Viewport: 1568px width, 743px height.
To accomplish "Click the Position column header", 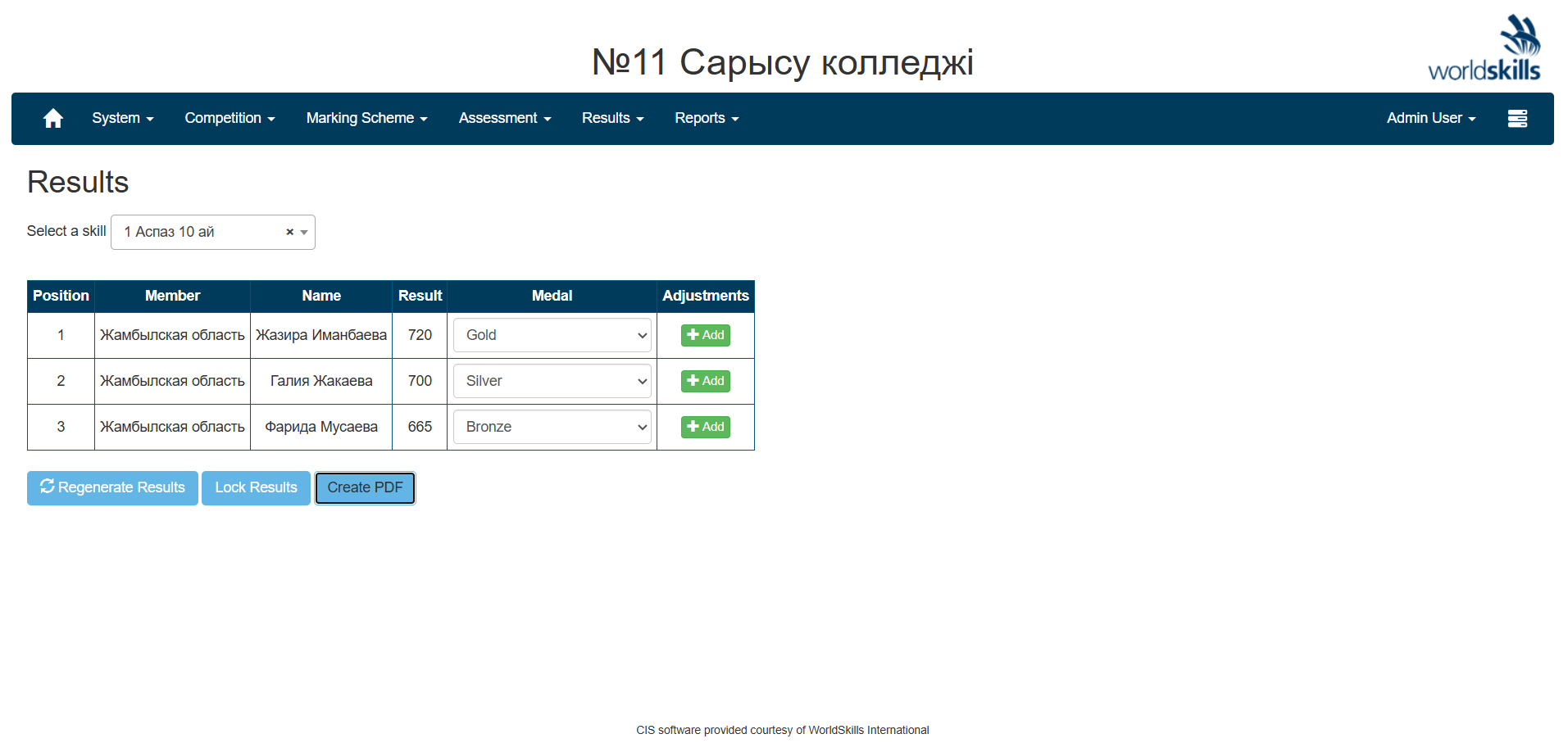I will (61, 297).
